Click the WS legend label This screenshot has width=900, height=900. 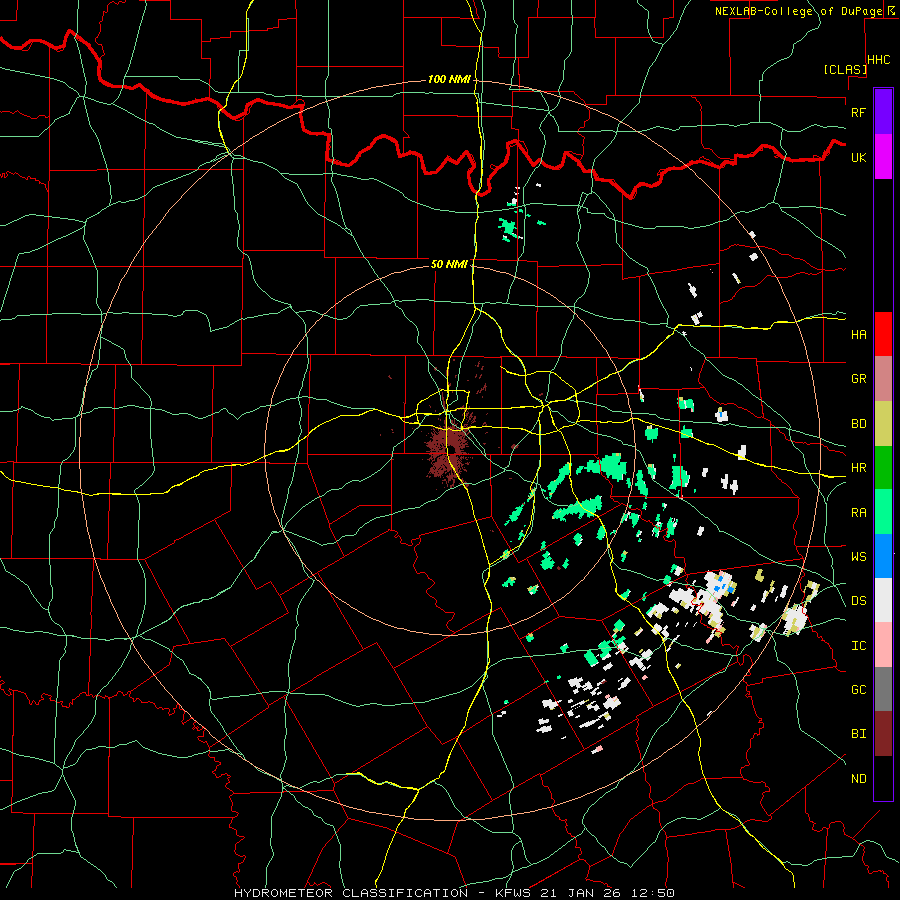click(858, 557)
